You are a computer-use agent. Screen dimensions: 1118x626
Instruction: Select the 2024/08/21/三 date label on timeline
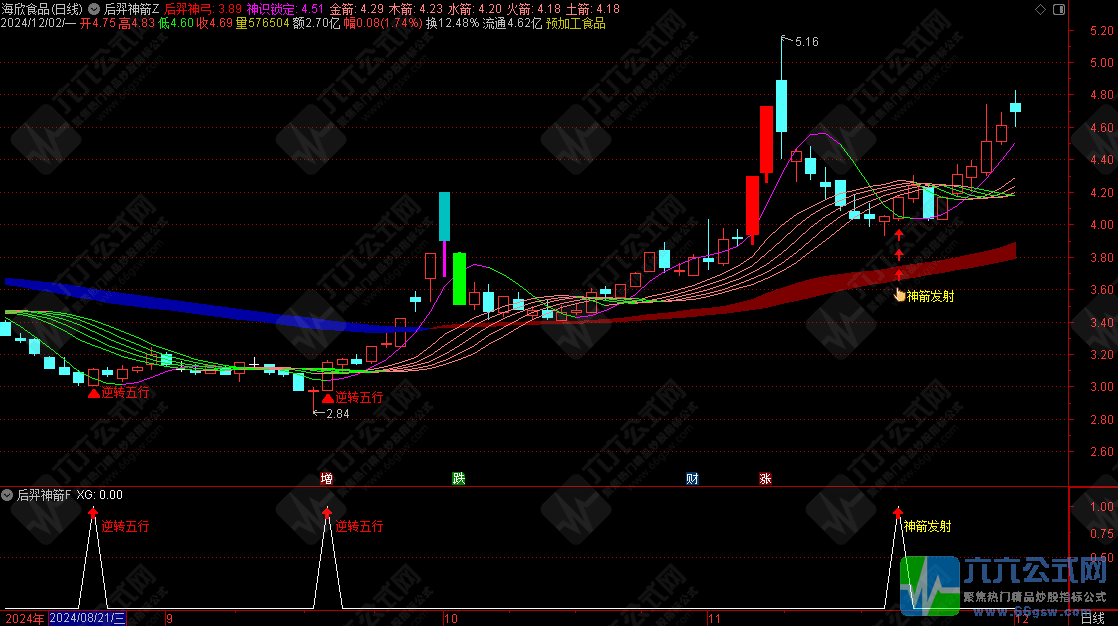(88, 619)
